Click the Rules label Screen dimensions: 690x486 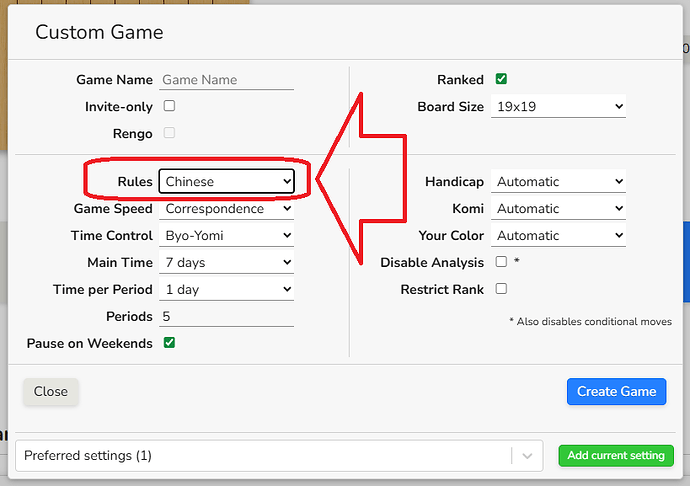click(x=135, y=181)
